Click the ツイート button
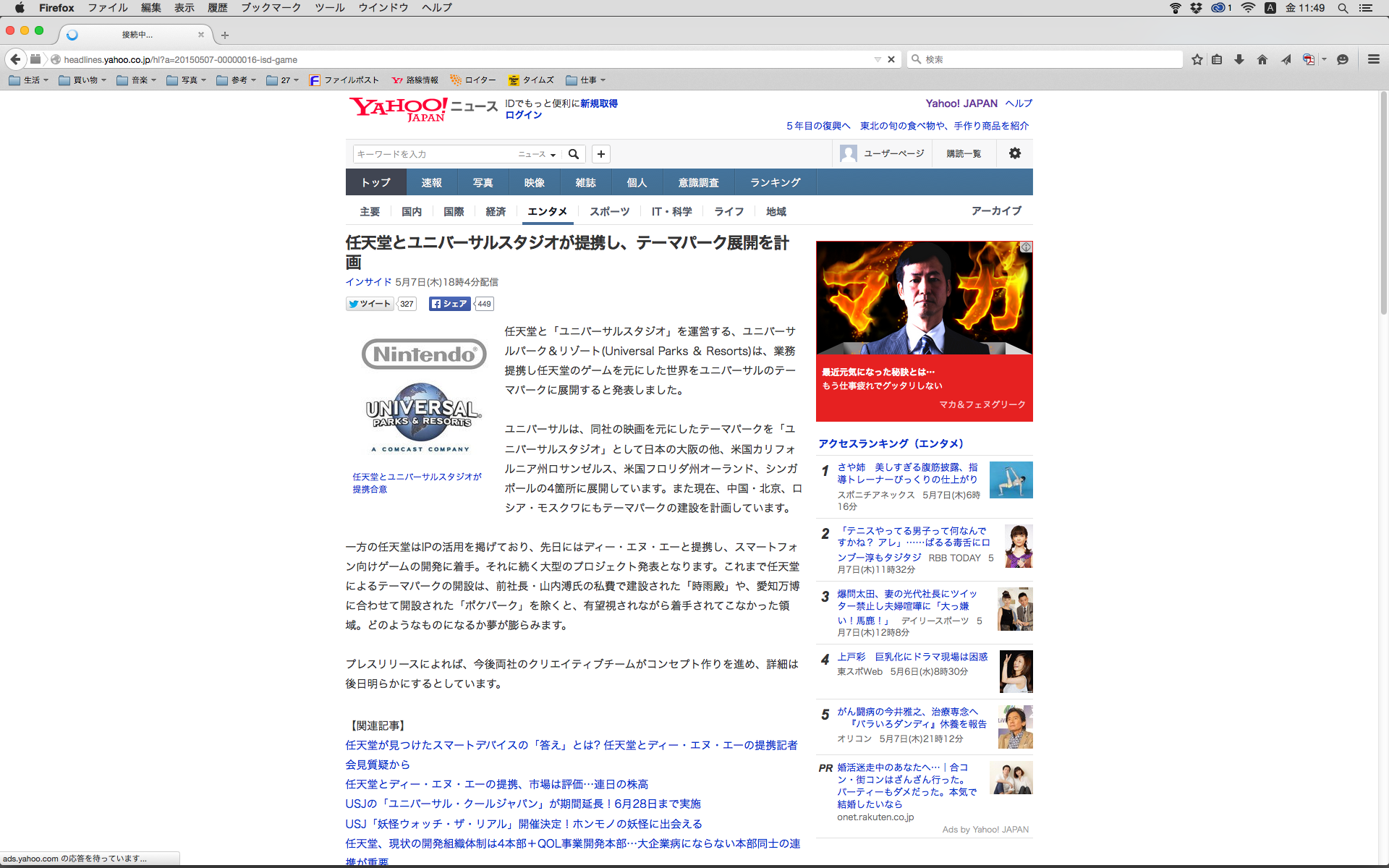This screenshot has width=1389, height=868. (x=370, y=304)
